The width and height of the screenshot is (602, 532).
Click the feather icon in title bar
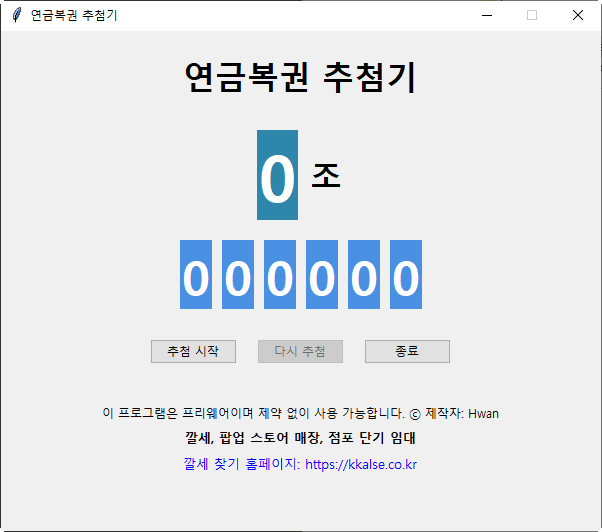point(17,15)
